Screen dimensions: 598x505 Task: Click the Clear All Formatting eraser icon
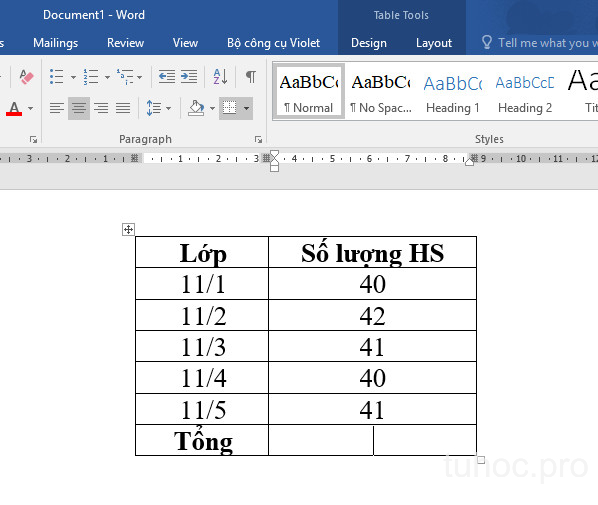(26, 77)
